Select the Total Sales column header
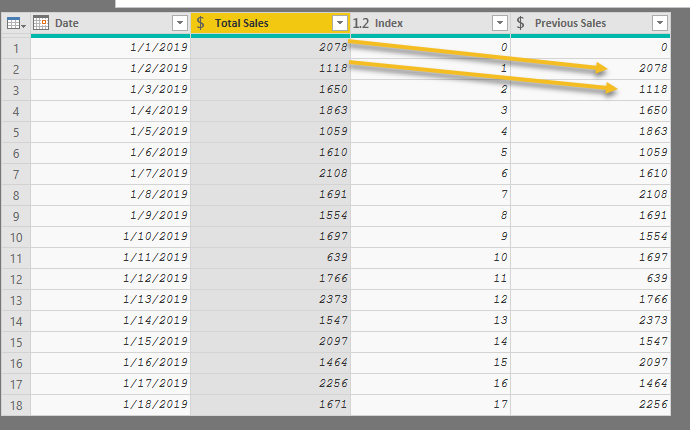 click(x=270, y=23)
